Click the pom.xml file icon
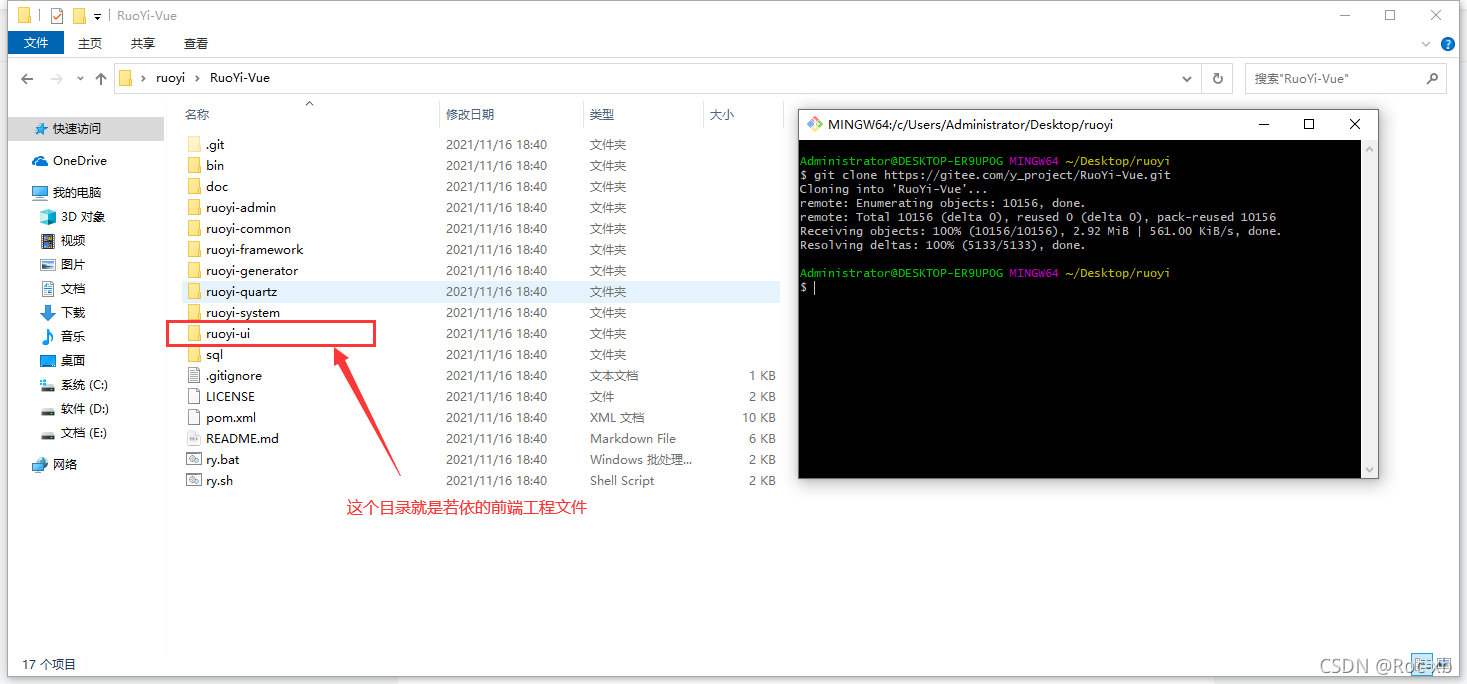Screen dimensions: 1467x684 click(x=194, y=418)
